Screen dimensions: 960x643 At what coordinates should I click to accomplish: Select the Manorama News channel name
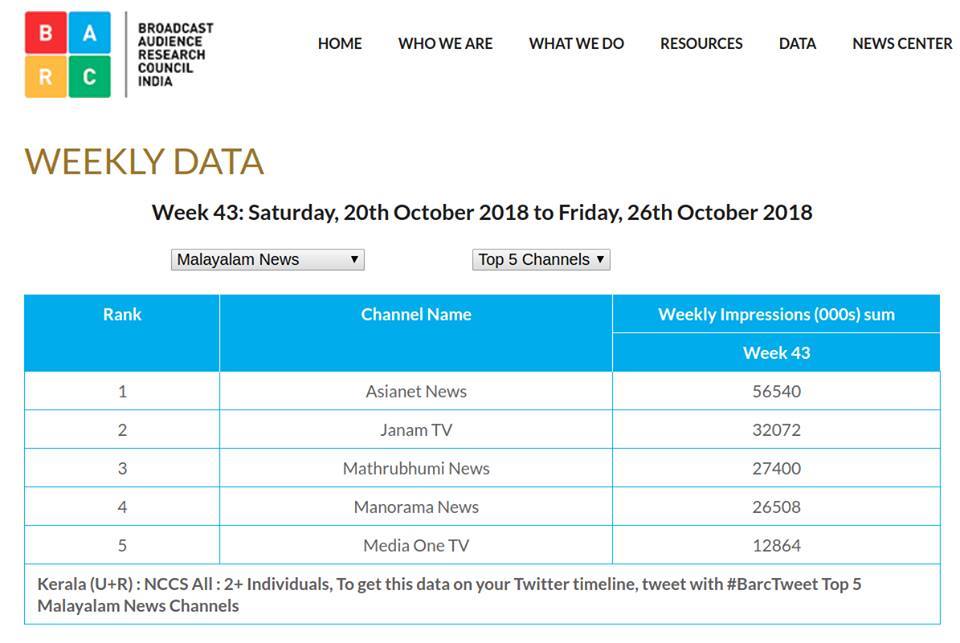click(x=416, y=507)
